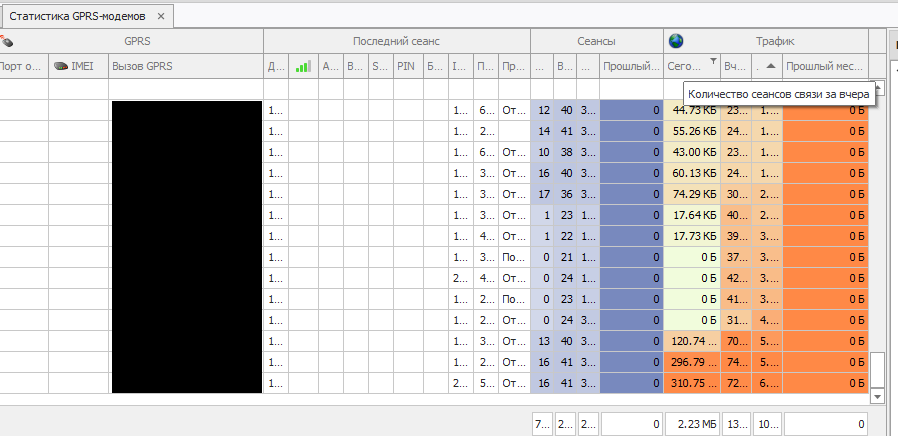This screenshot has width=898, height=436.
Task: Select the cell showing 74.29 КБ
Action: (692, 194)
